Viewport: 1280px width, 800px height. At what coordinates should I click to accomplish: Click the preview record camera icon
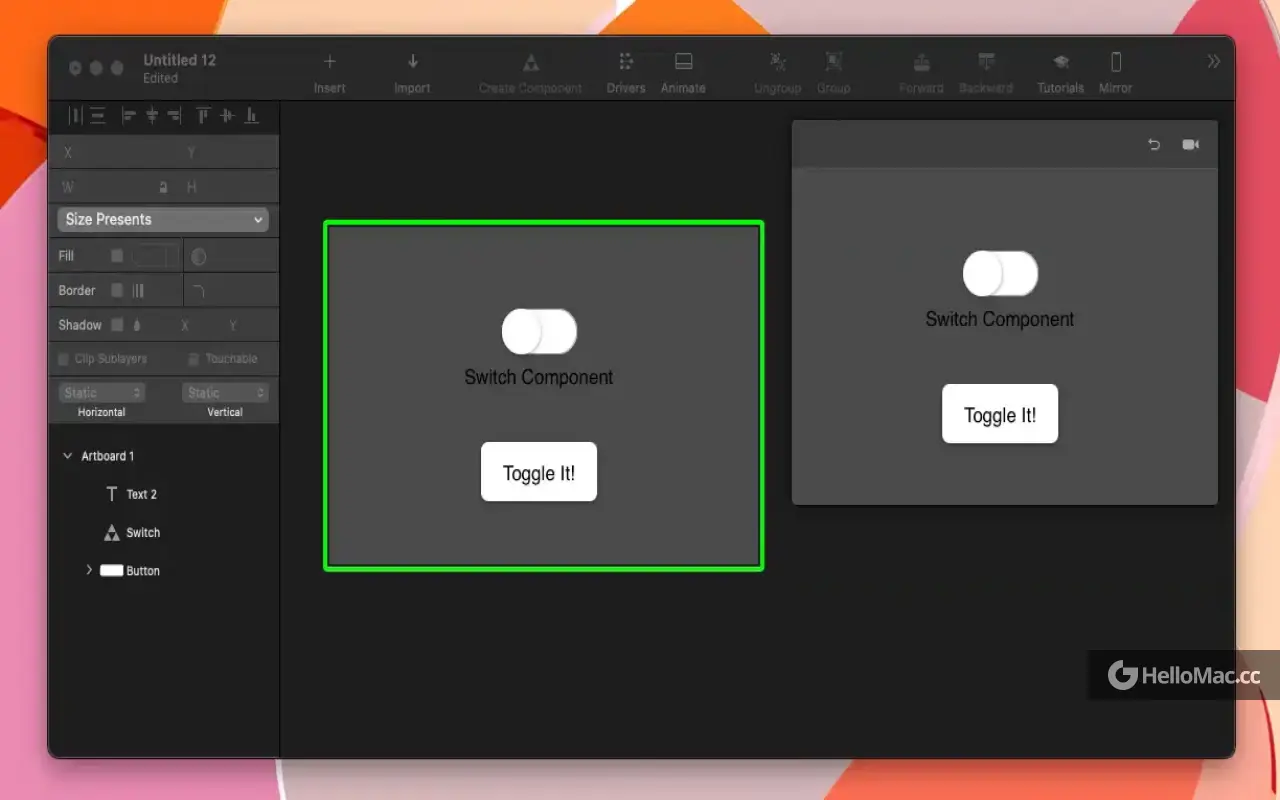[1190, 145]
